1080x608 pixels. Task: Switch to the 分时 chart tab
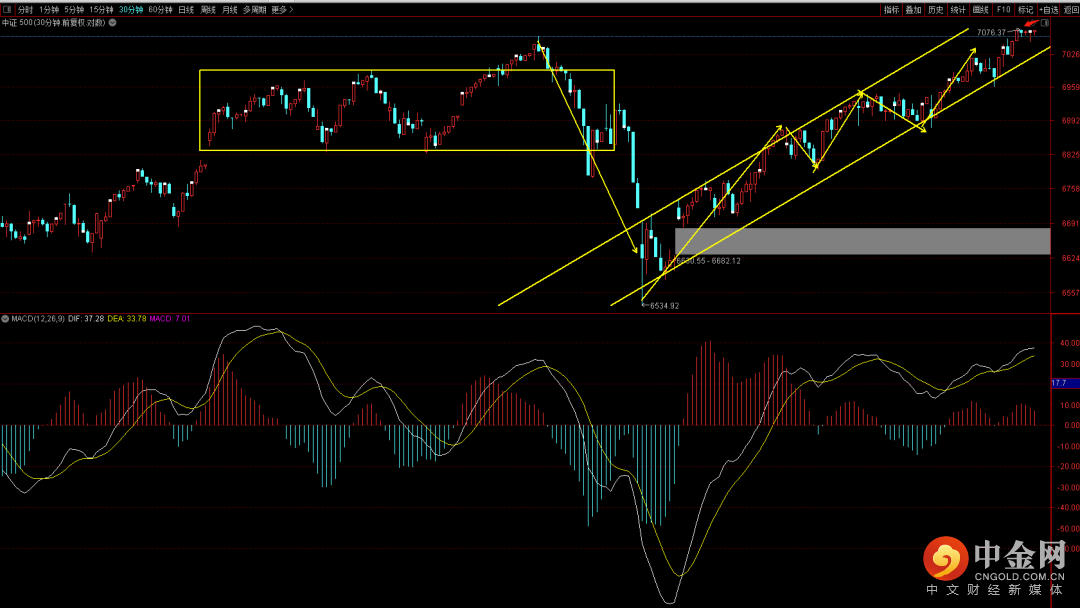25,9
